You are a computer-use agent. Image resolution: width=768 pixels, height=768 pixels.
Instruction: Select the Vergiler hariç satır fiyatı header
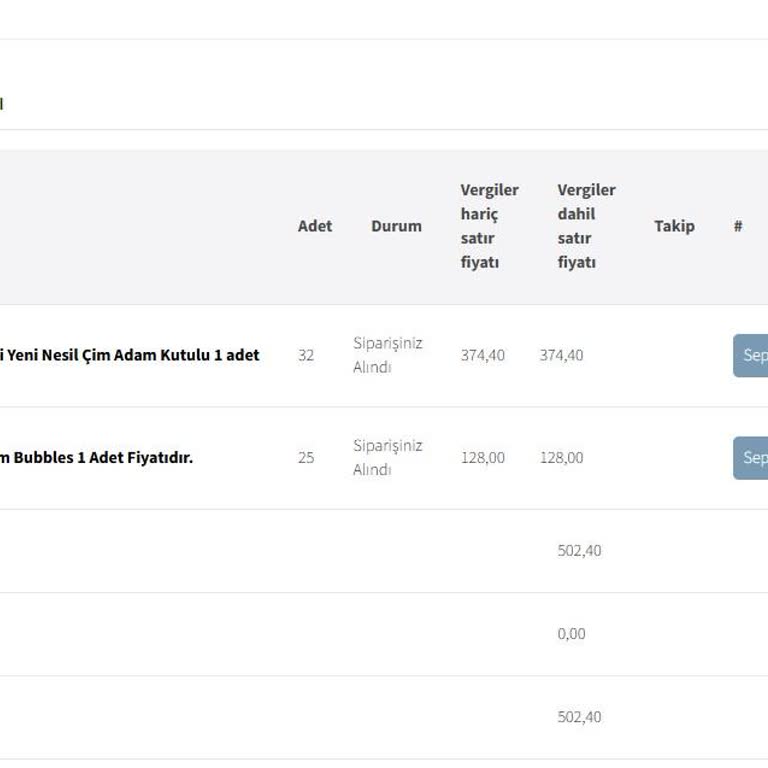(489, 226)
